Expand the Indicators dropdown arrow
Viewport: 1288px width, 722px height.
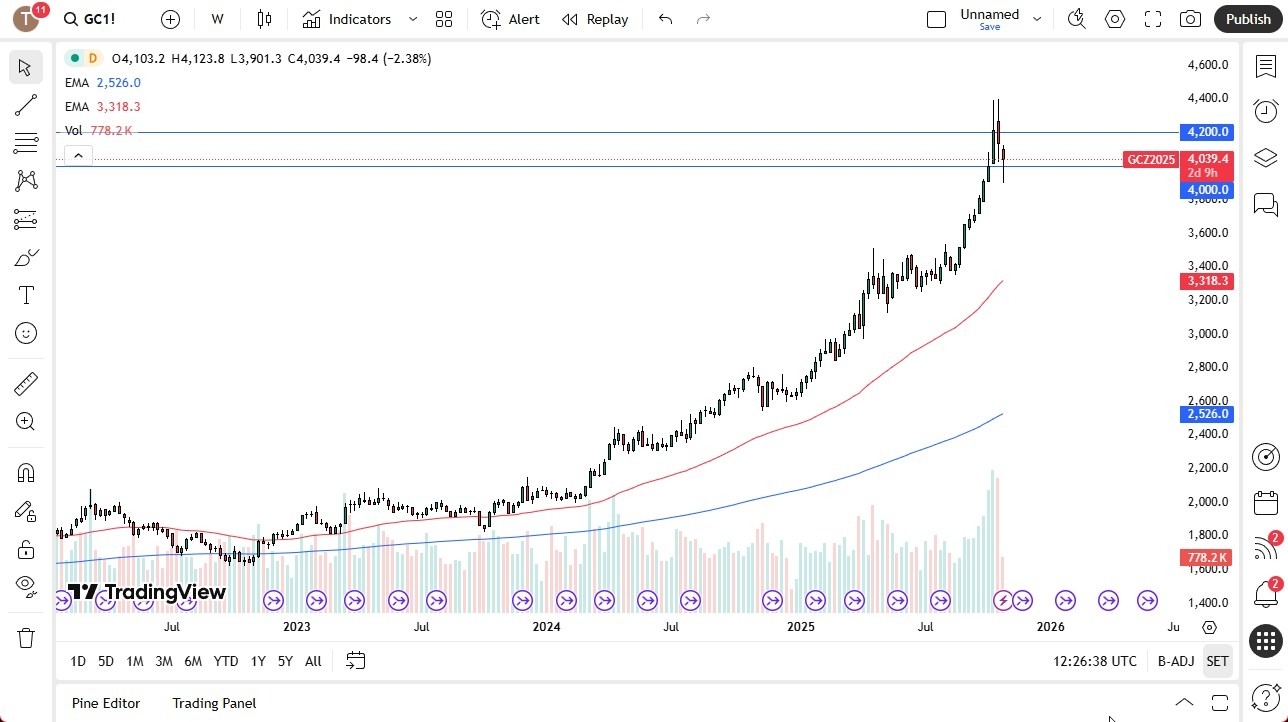(412, 19)
